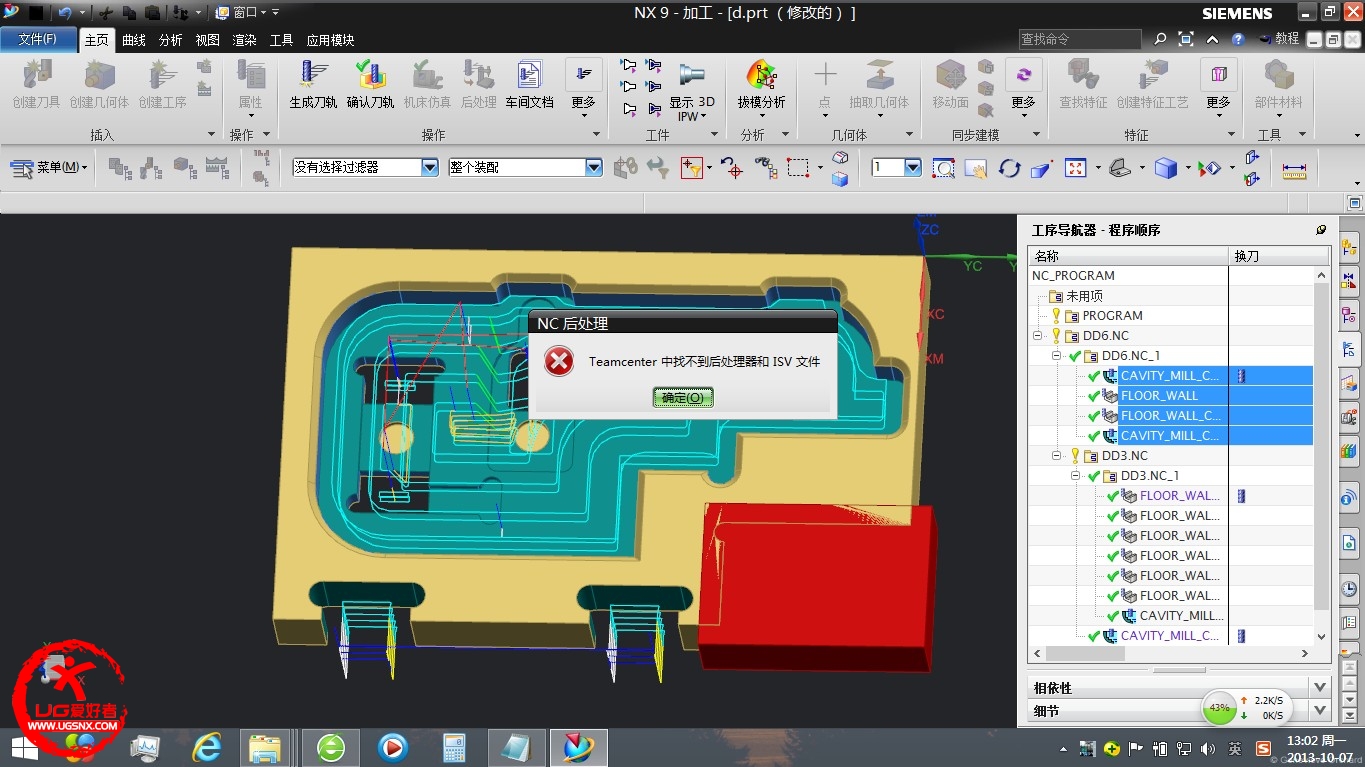
Task: Click the rotate view icon
Action: click(x=1009, y=168)
